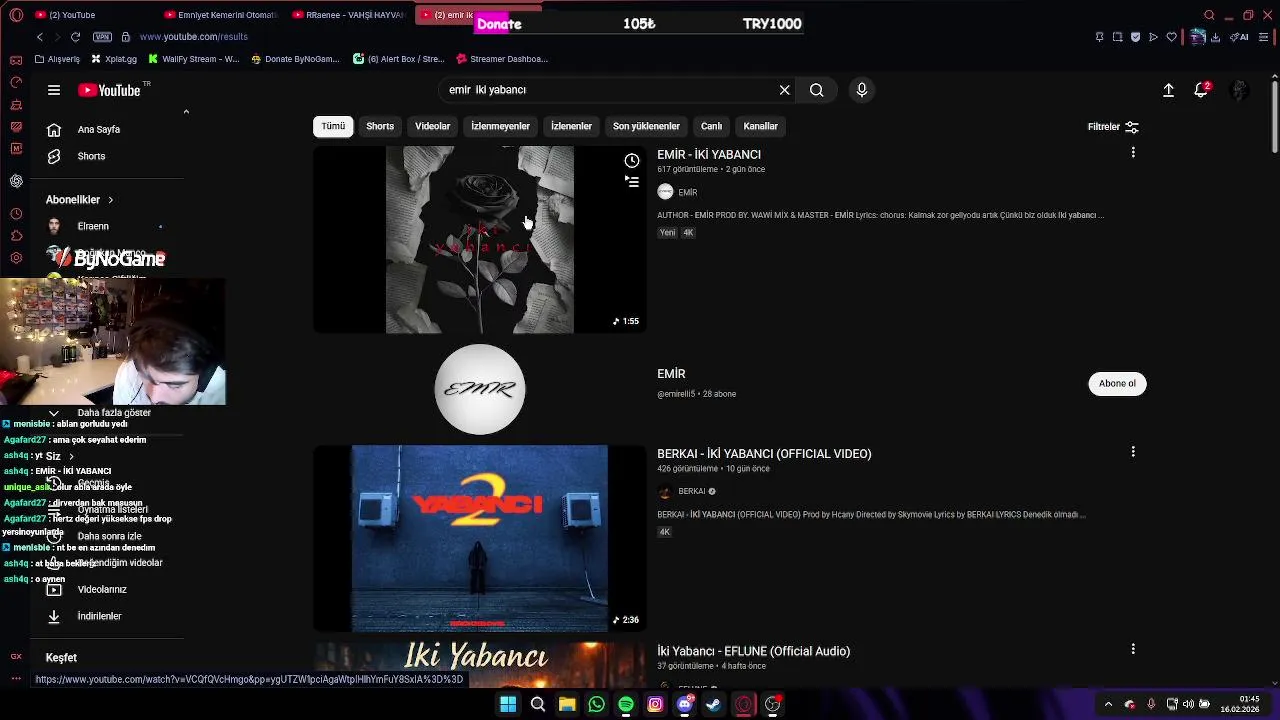Start voice search with the microphone
This screenshot has height=720, width=1280.
click(862, 90)
